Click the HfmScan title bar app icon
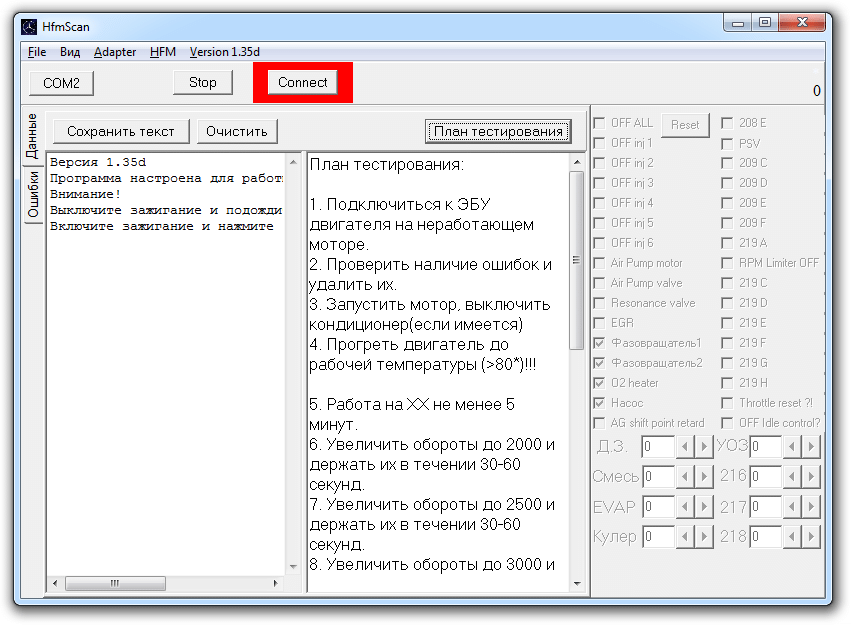851x625 pixels. coord(29,27)
